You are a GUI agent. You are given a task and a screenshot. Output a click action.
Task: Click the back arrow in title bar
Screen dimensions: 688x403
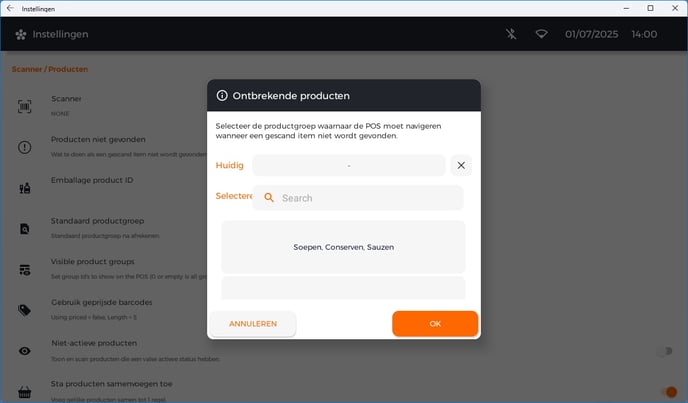point(10,8)
